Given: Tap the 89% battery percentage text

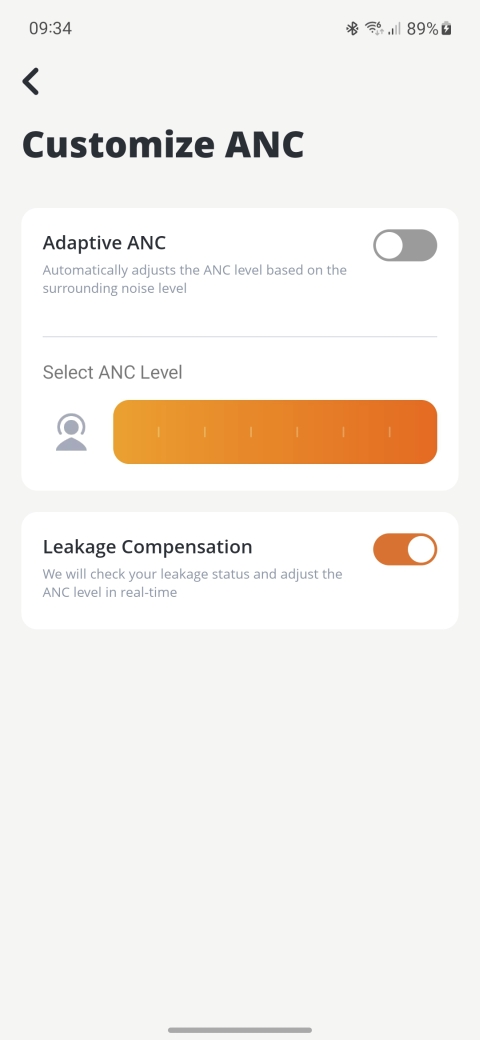Looking at the screenshot, I should pos(422,29).
